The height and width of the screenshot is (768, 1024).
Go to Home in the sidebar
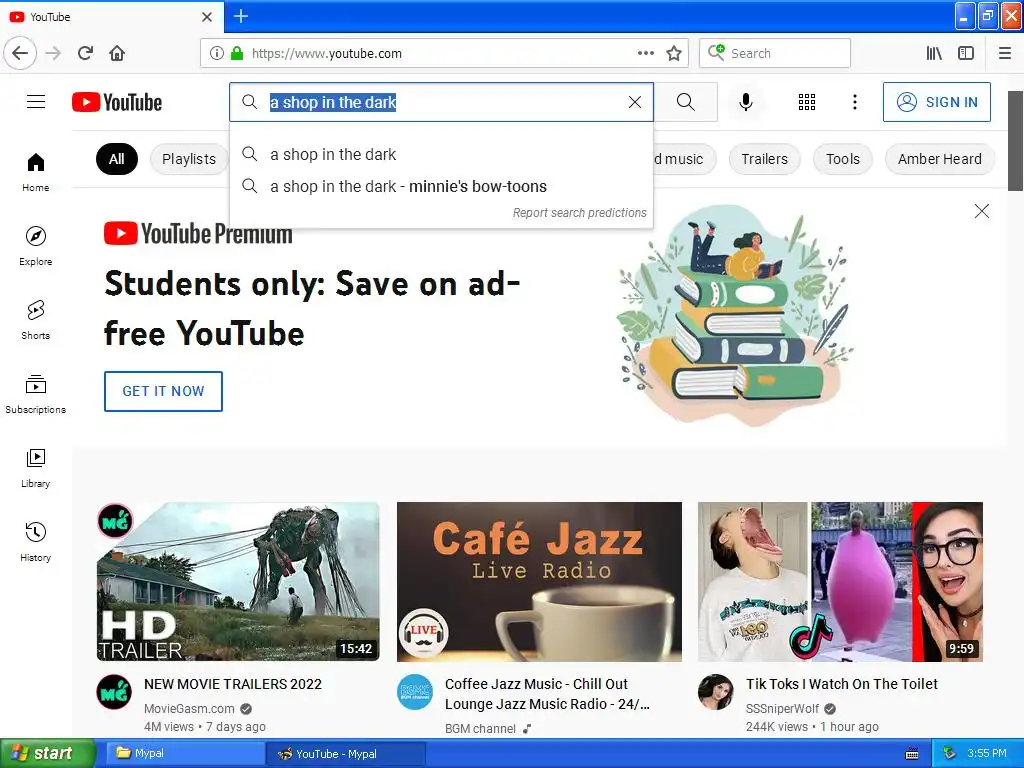(36, 173)
